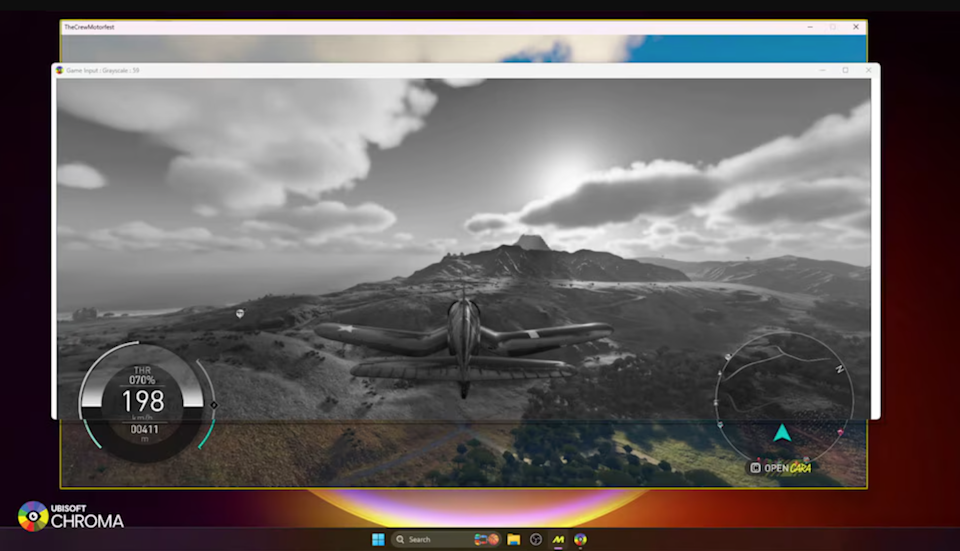The width and height of the screenshot is (960, 551).
Task: Maximize the Game Input Grayscale window
Action: [x=845, y=70]
